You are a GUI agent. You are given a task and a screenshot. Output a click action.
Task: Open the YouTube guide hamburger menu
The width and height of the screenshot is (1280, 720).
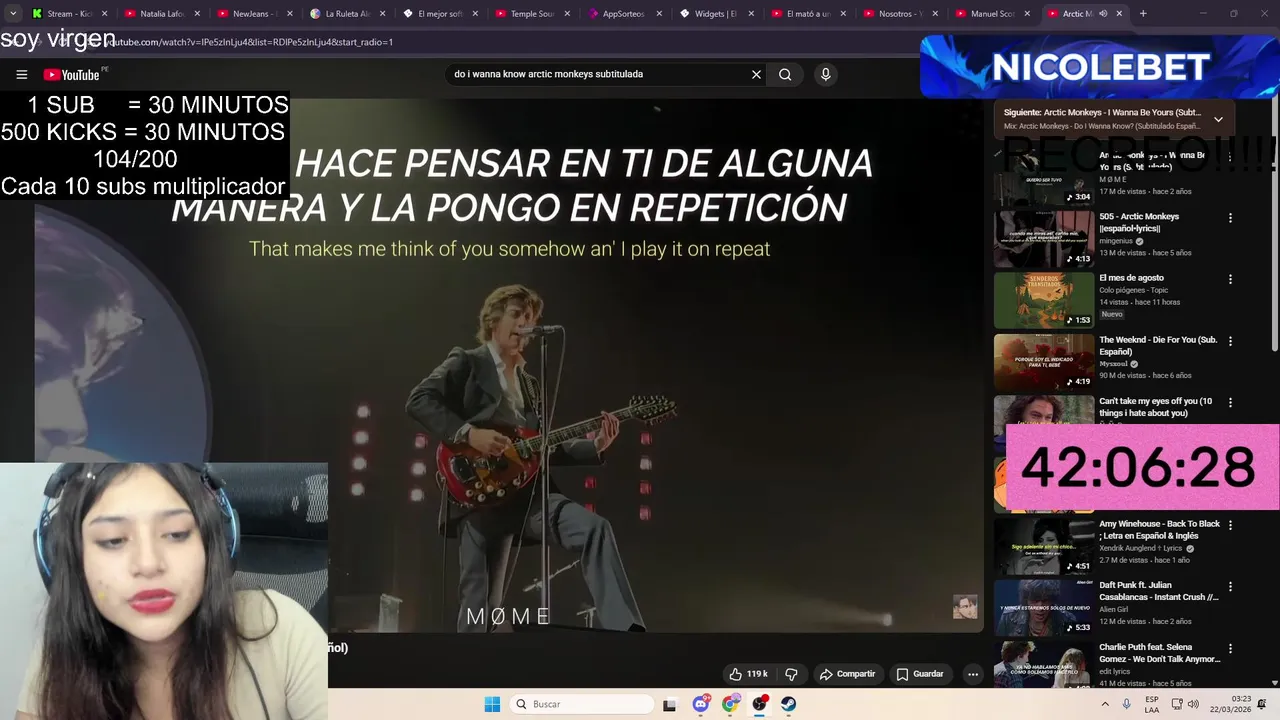[21, 74]
